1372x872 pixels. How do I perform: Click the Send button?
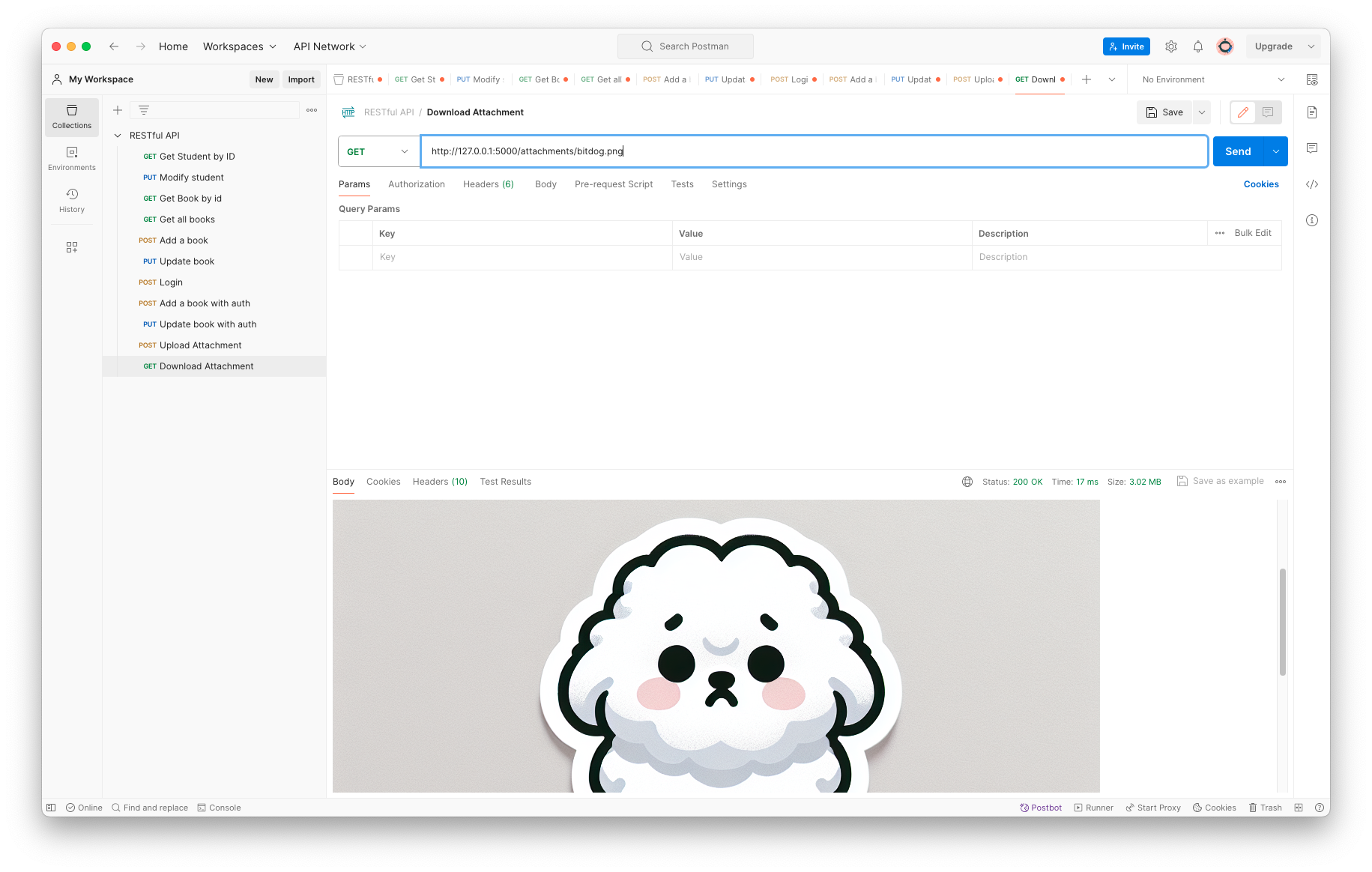1238,151
